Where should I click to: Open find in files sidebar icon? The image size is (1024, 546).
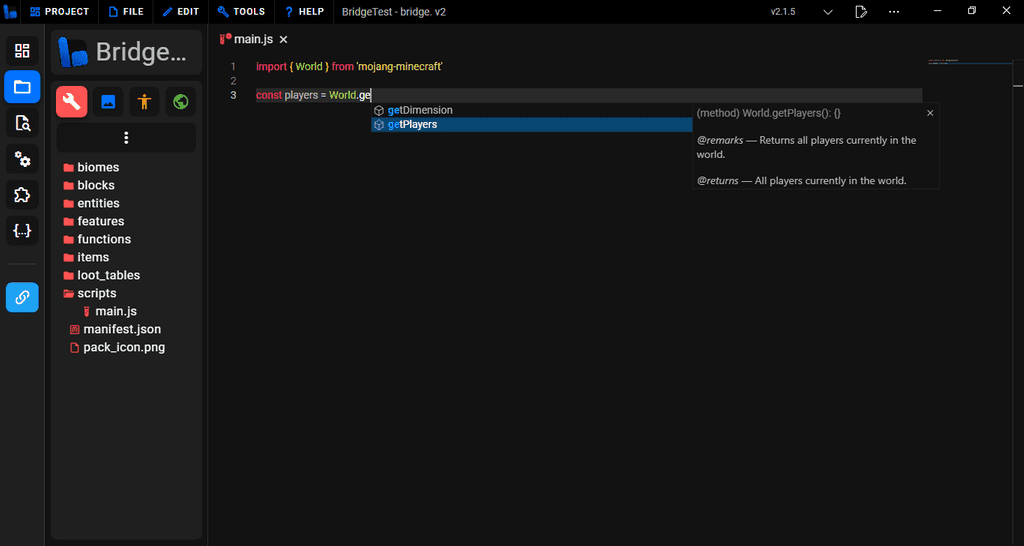22,123
